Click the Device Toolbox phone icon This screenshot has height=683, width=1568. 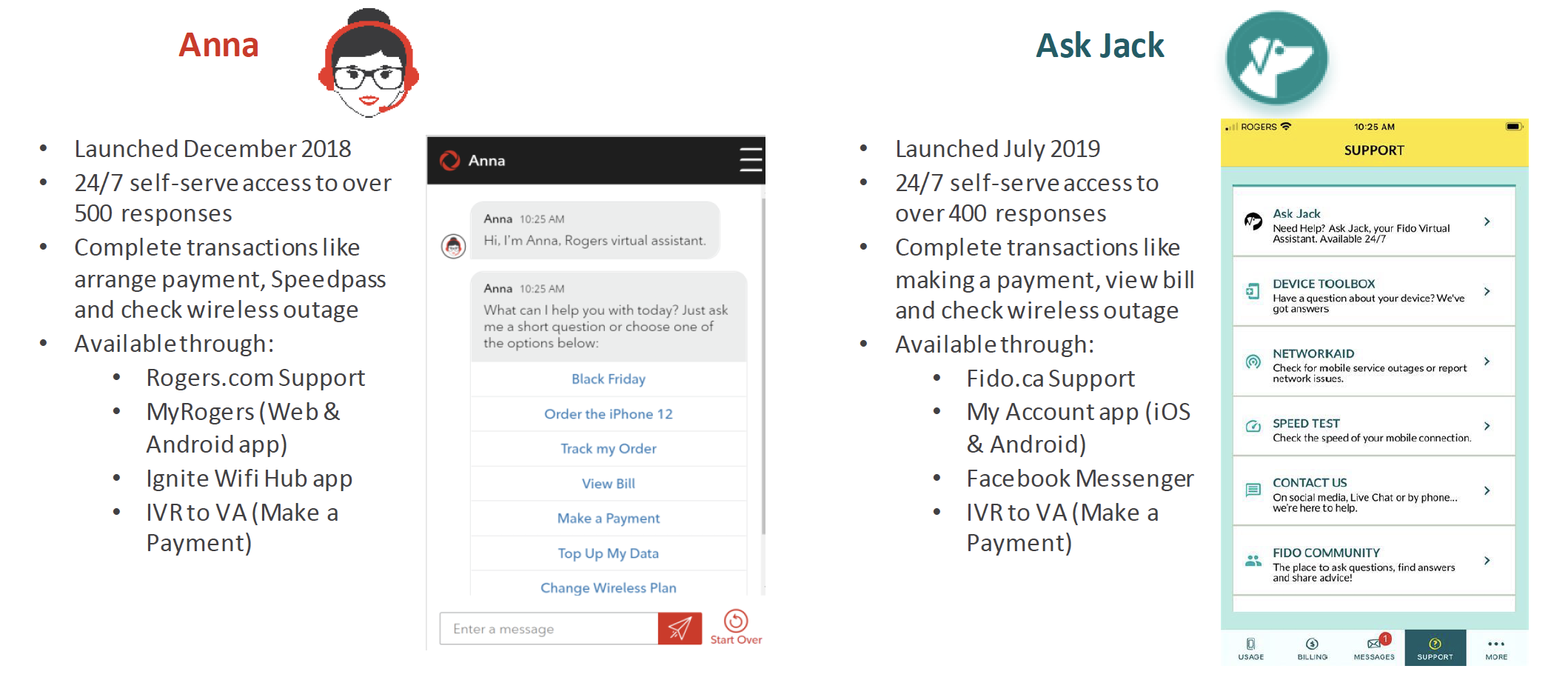click(x=1253, y=291)
